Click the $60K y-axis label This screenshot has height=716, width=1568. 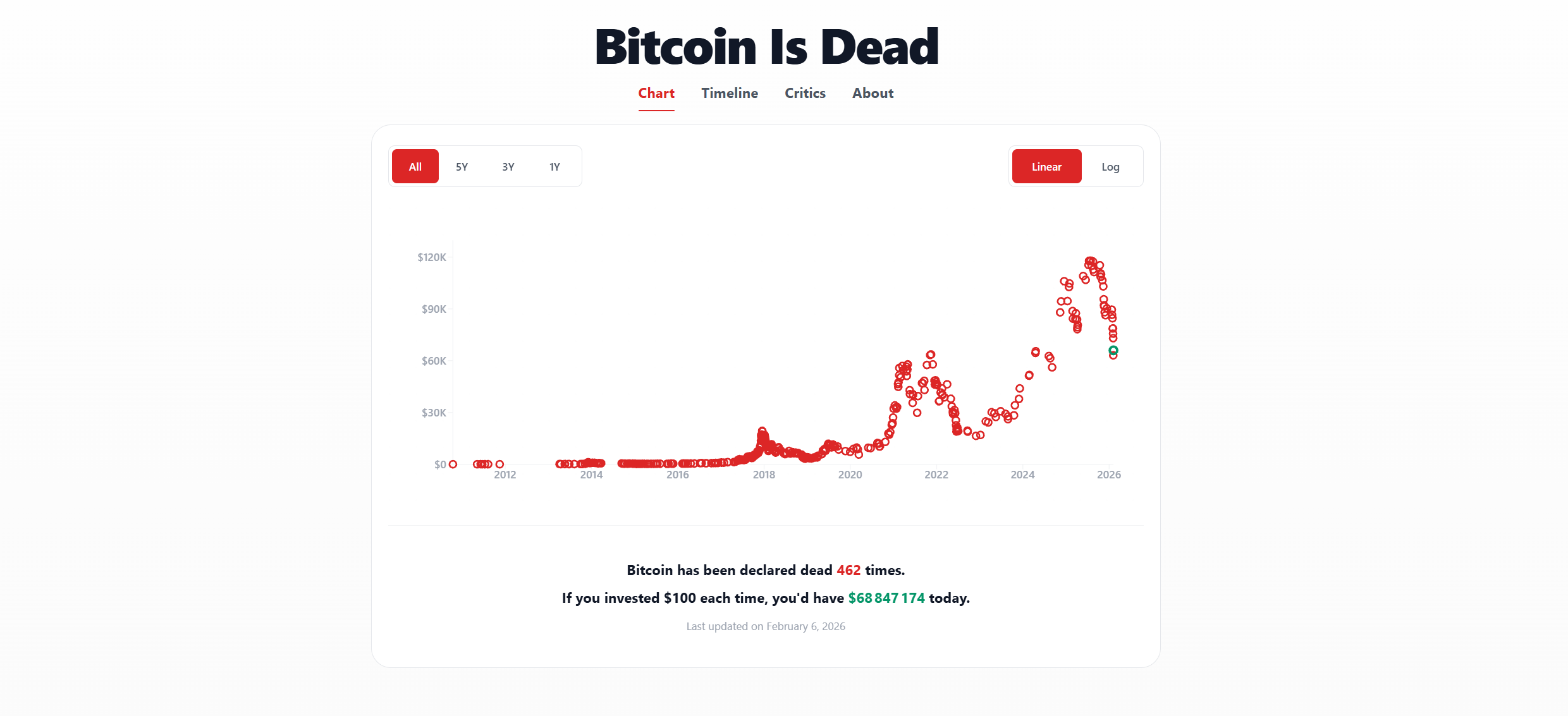pyautogui.click(x=434, y=361)
